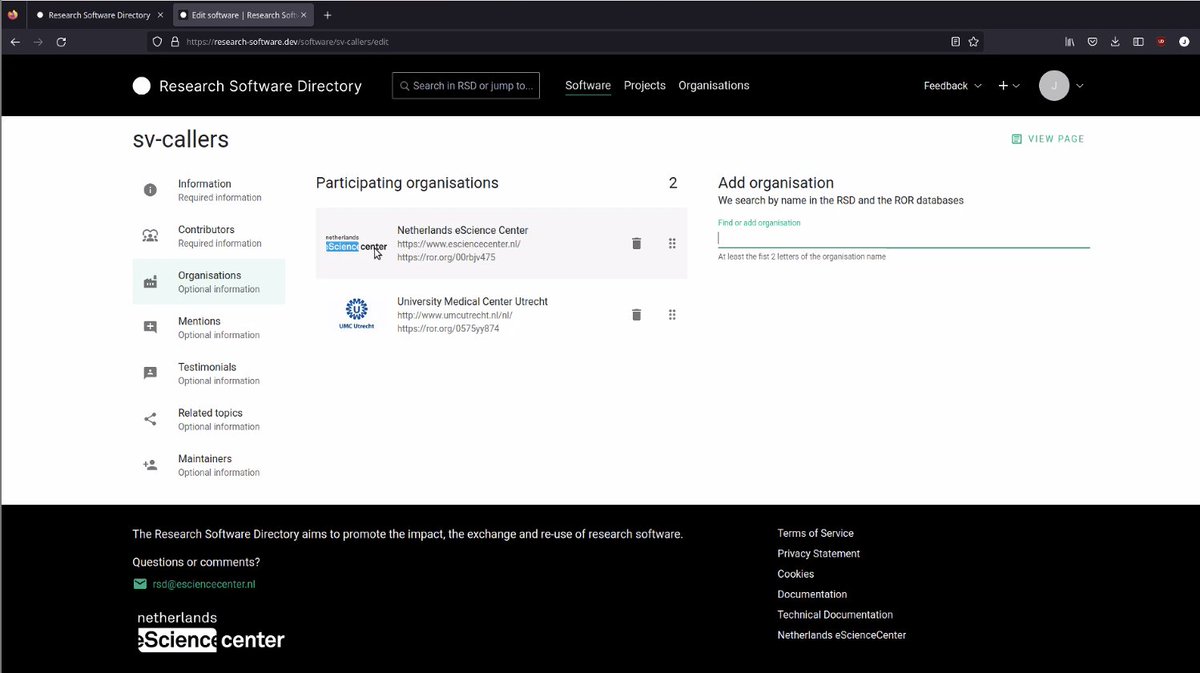The image size is (1200, 673).
Task: Open browser downloads icon
Action: coord(1115,42)
